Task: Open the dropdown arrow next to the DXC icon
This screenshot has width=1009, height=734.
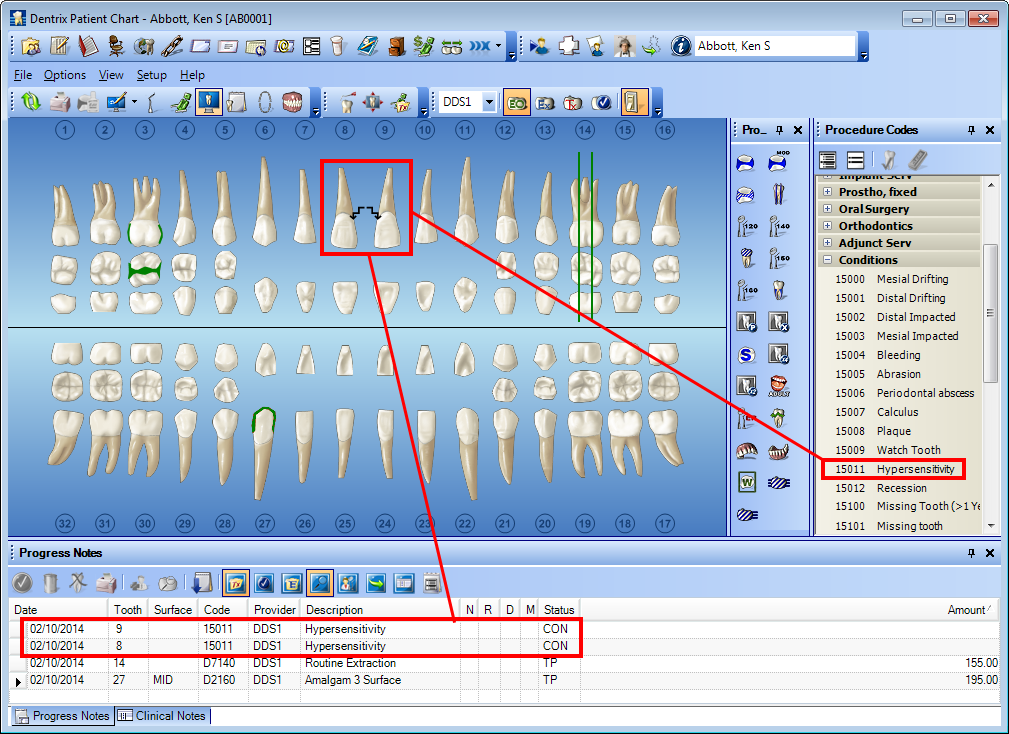Action: pos(498,46)
